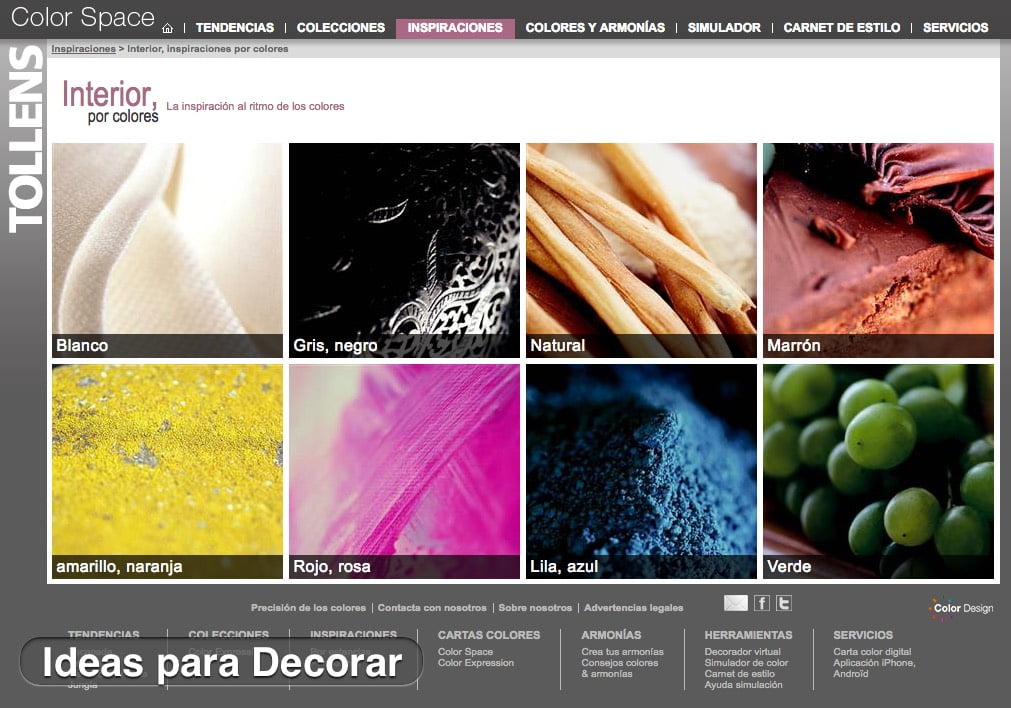This screenshot has height=708, width=1011.
Task: Open the SERVICIOS menu item
Action: (x=956, y=28)
